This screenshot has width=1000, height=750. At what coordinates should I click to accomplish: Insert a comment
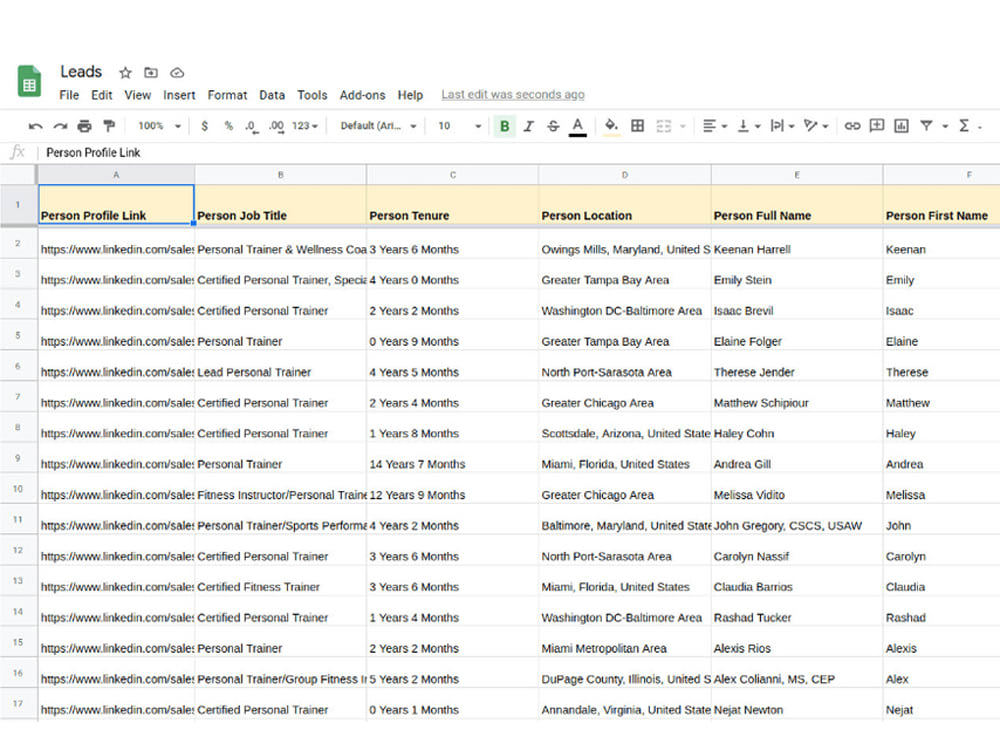pyautogui.click(x=877, y=126)
